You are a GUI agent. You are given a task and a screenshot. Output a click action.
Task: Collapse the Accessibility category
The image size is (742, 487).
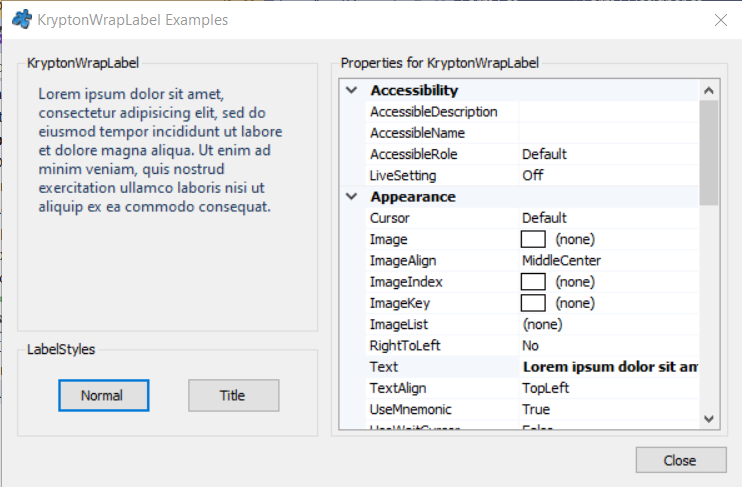pos(352,90)
